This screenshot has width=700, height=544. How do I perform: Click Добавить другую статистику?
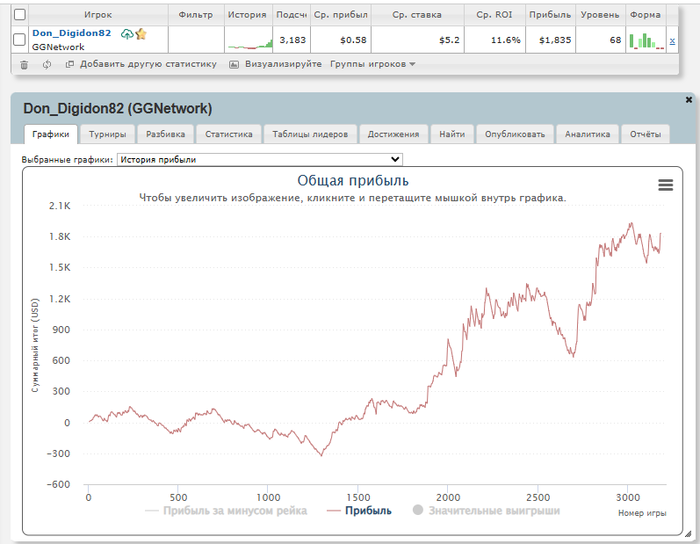(148, 64)
